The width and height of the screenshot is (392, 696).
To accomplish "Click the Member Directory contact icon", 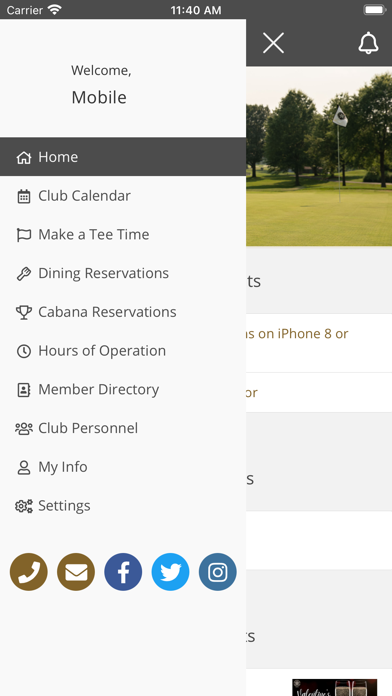I will [x=24, y=390].
